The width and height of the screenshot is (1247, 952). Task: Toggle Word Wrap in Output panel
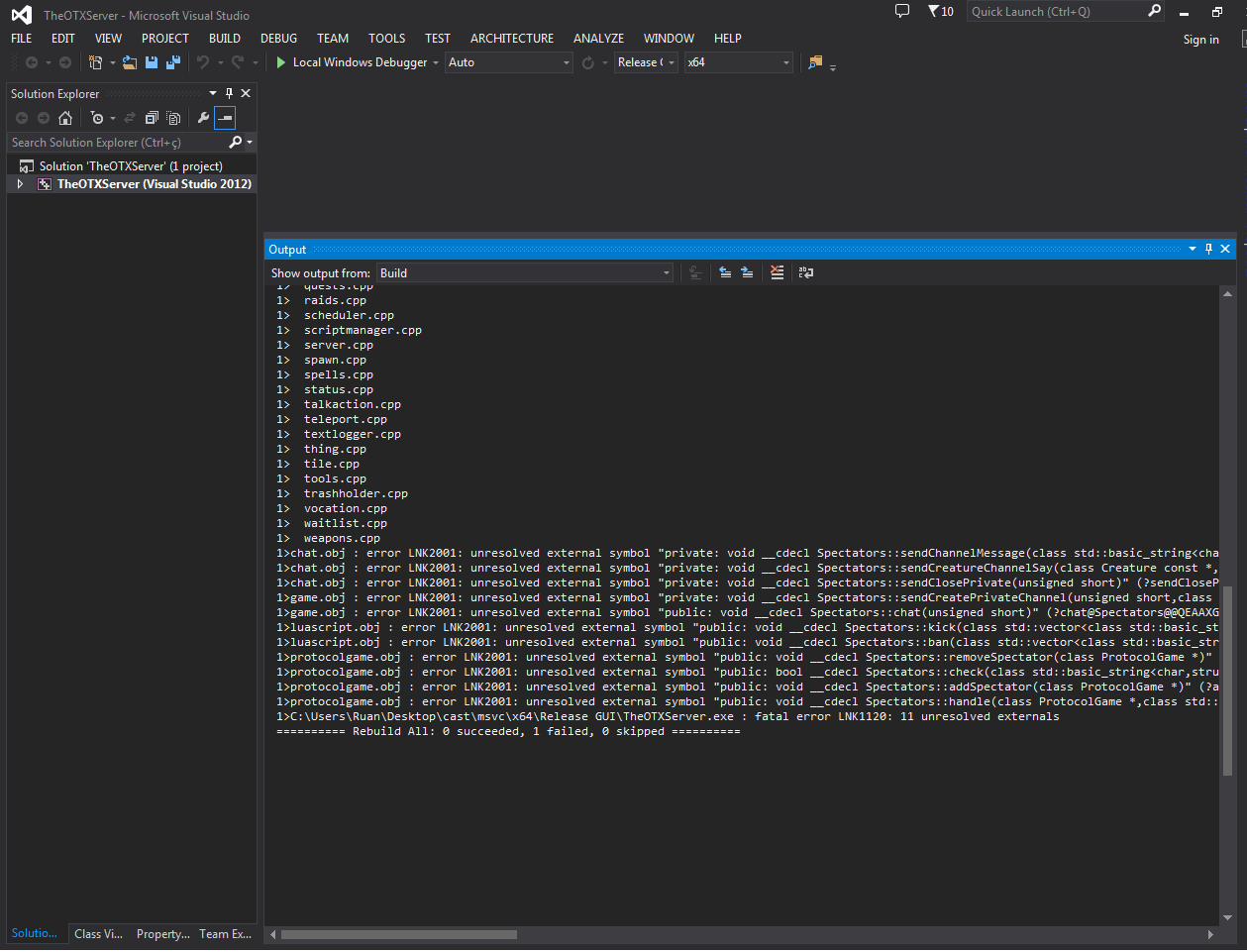(x=806, y=272)
